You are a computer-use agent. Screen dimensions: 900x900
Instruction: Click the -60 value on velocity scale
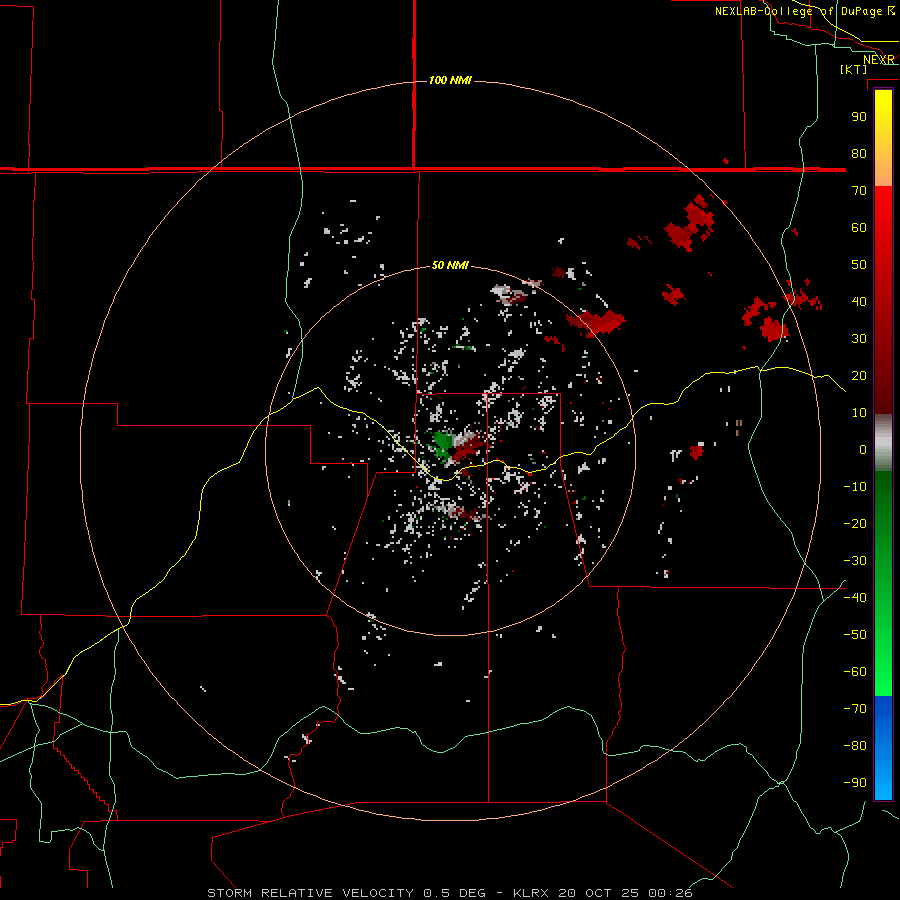coord(855,672)
